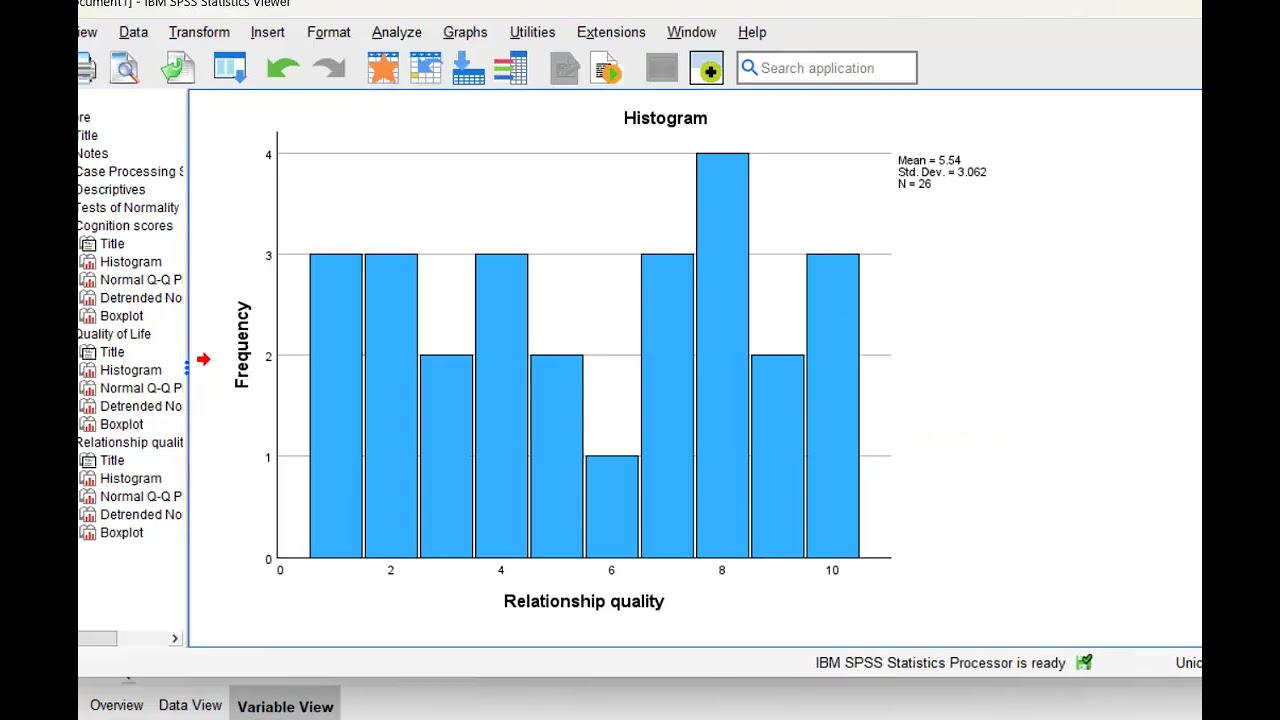Click Title icon under Relationship quality

(x=88, y=460)
